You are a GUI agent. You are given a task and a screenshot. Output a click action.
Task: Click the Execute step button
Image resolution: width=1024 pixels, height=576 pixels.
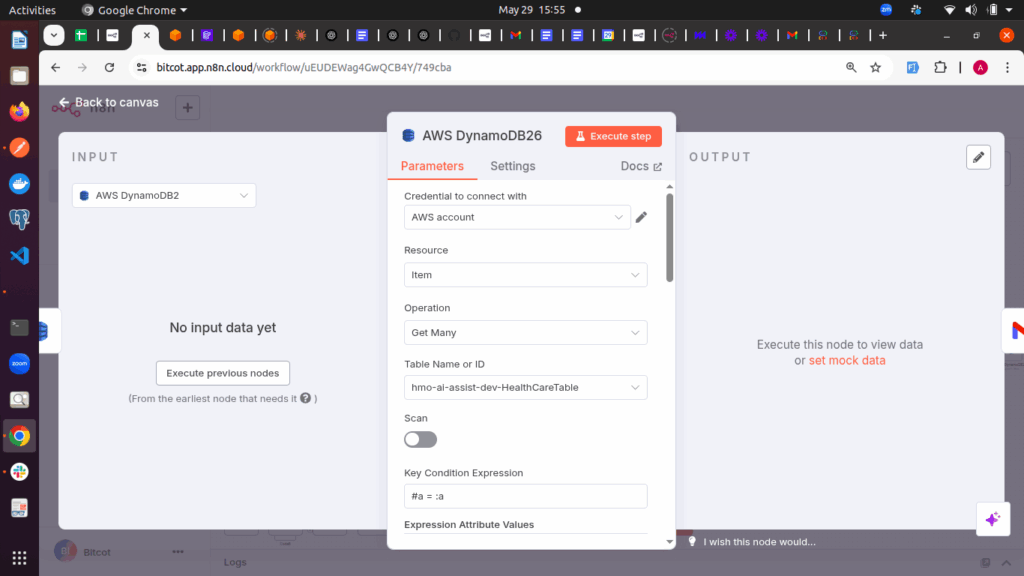(613, 136)
